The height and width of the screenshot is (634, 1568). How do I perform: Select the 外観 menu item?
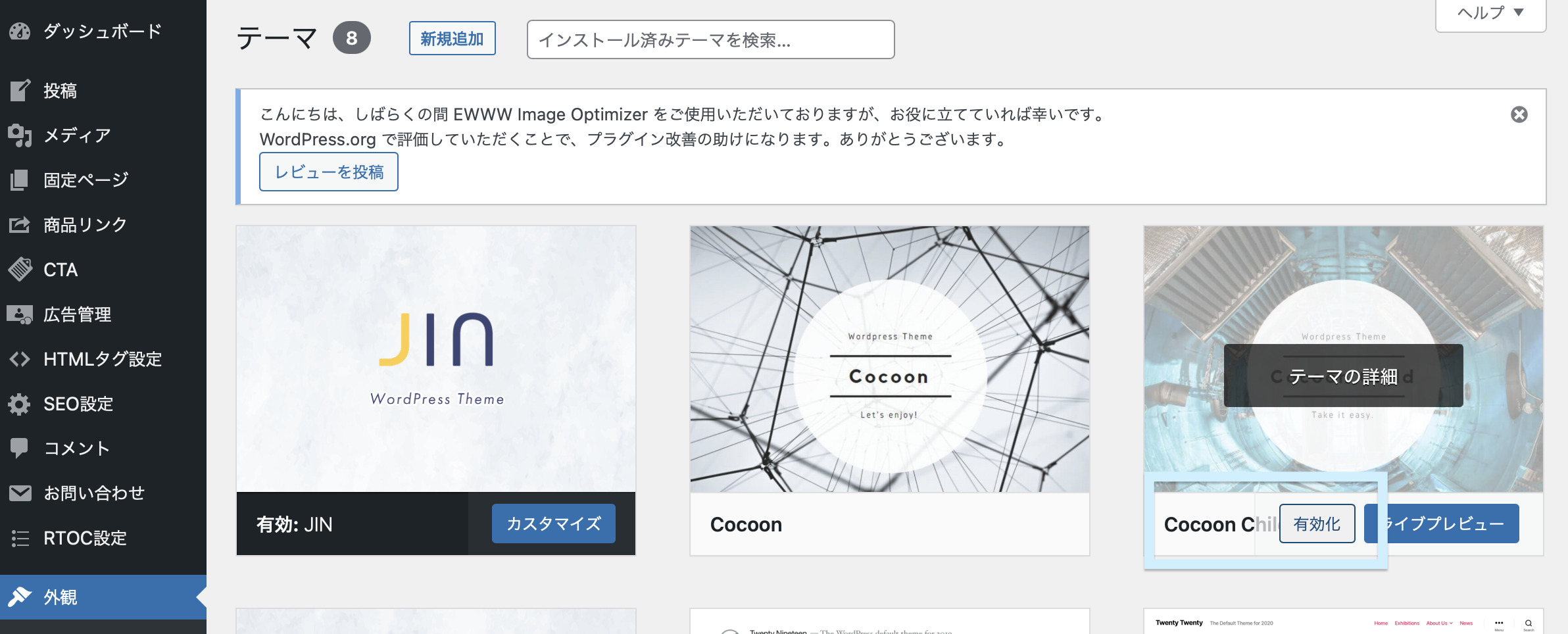(61, 597)
